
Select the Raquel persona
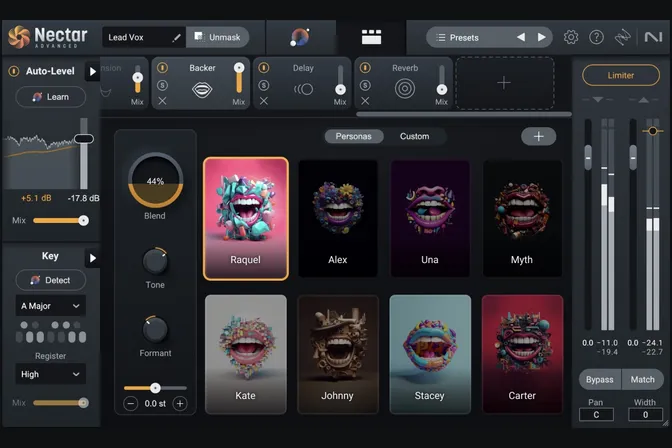pyautogui.click(x=246, y=219)
